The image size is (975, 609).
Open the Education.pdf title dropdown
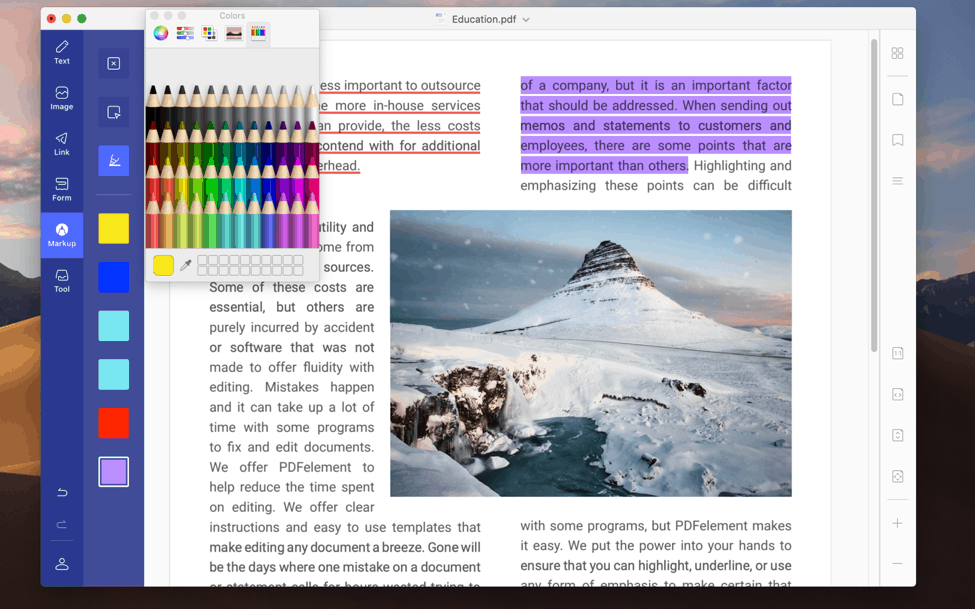[525, 18]
